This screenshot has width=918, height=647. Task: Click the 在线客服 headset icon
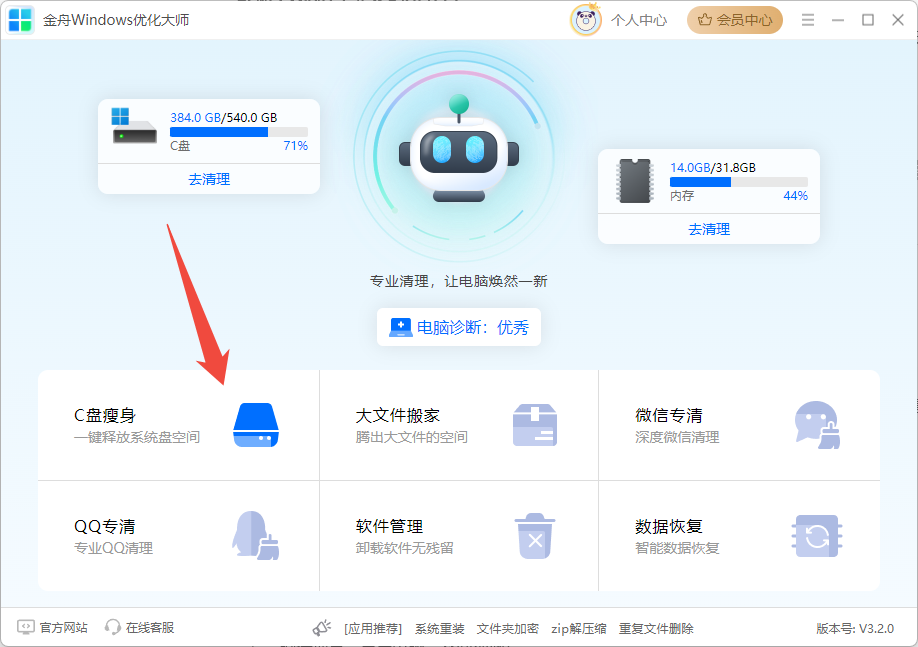point(112,627)
